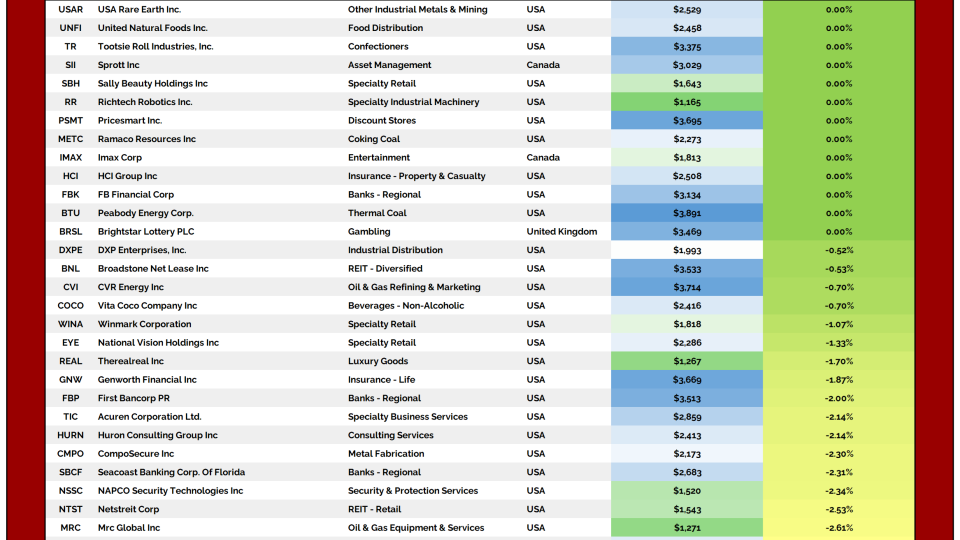The height and width of the screenshot is (540, 960).
Task: Select the Richtech Robotics Inc. name cell
Action: pos(145,102)
